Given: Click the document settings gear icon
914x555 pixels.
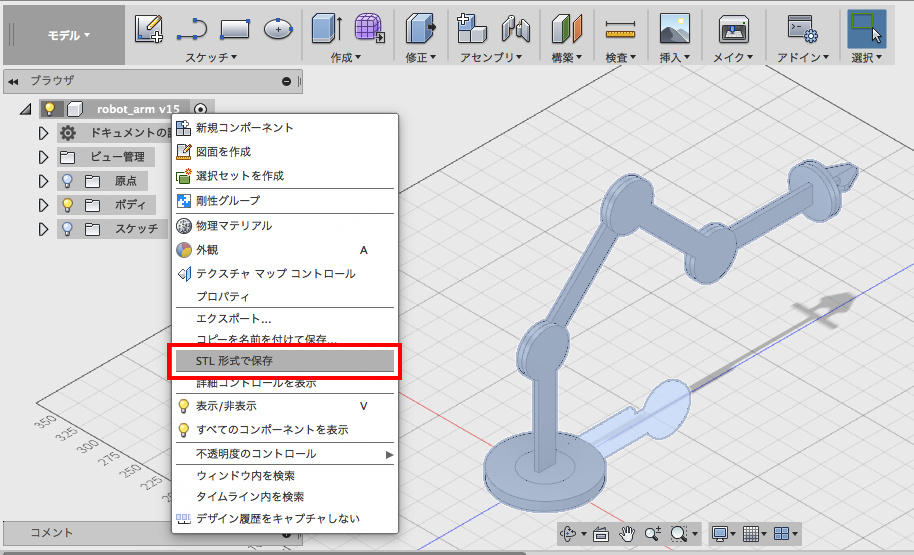Looking at the screenshot, I should [68, 133].
